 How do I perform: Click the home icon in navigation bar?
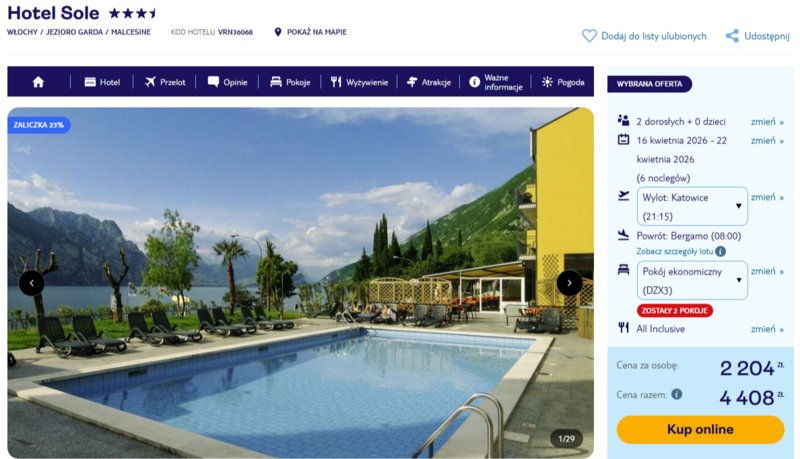click(38, 82)
